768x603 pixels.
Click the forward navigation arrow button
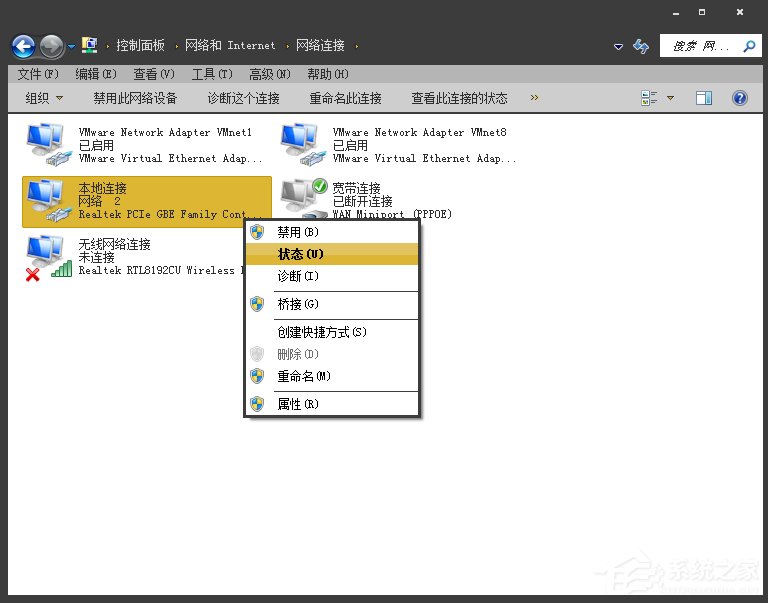pos(52,46)
